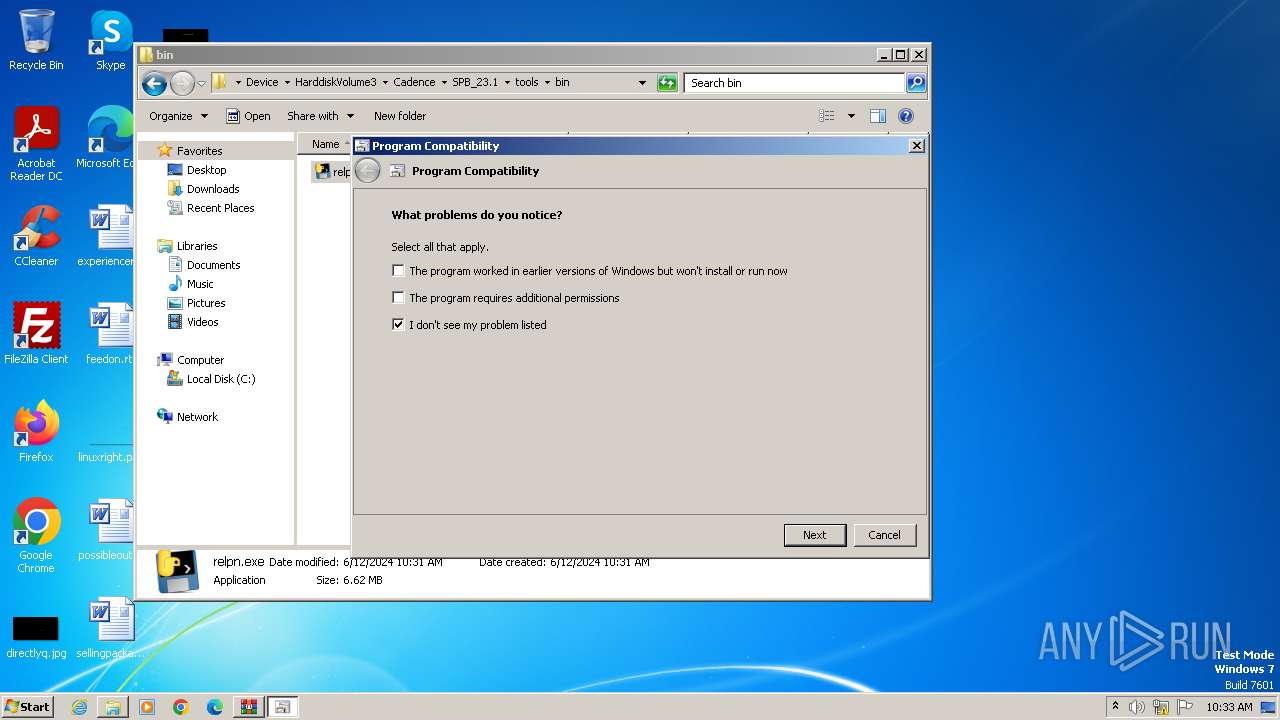Select Cadence breadcrumb in address path
The height and width of the screenshot is (720, 1280).
[x=414, y=83]
